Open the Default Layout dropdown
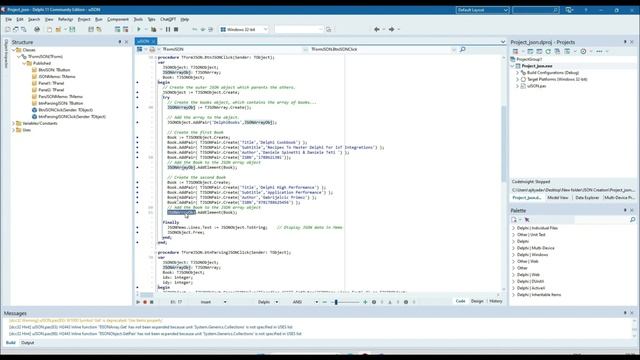This screenshot has height=360, width=640. tap(505, 10)
